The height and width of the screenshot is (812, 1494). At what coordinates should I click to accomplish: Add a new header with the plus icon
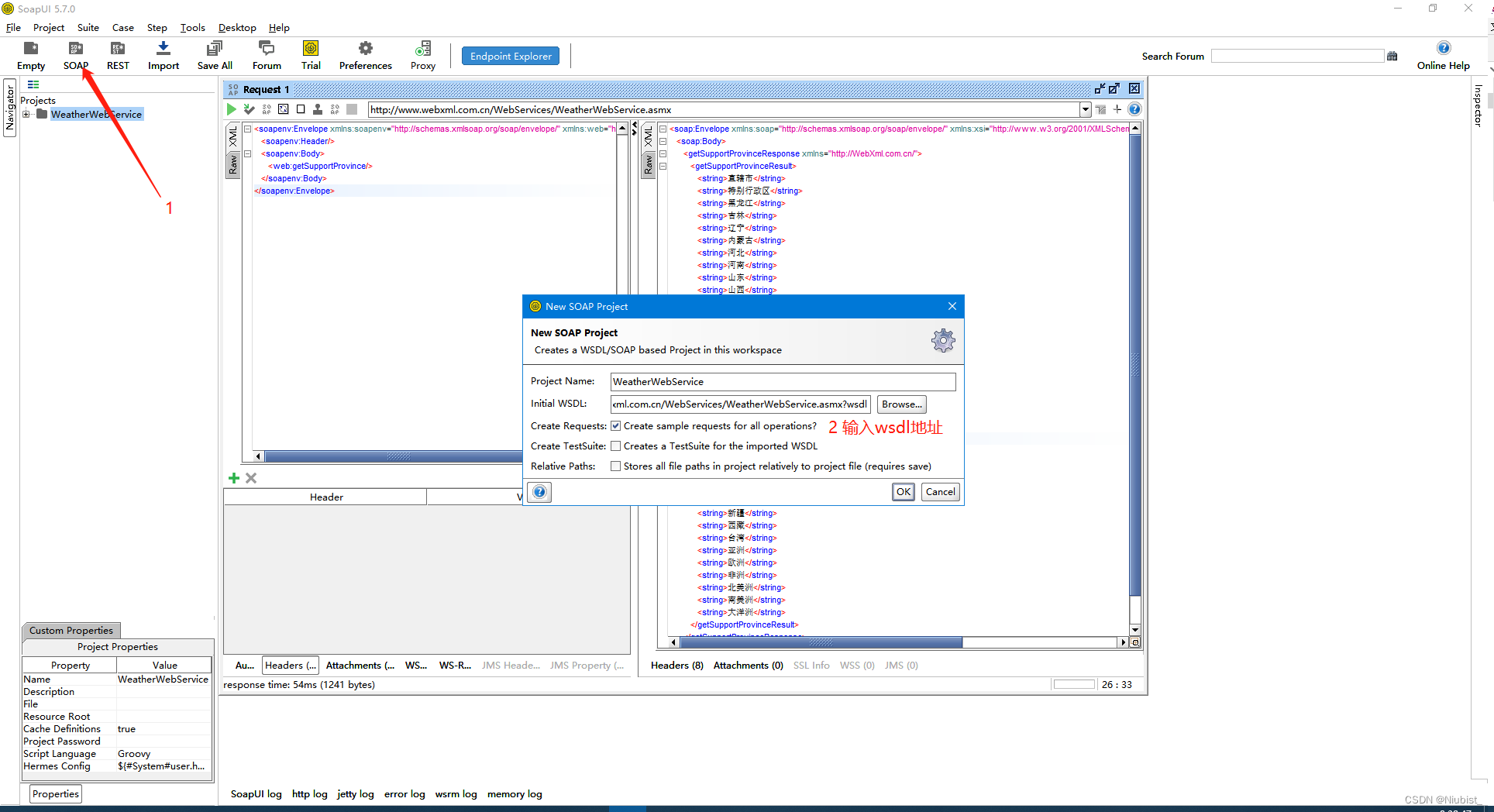(234, 478)
